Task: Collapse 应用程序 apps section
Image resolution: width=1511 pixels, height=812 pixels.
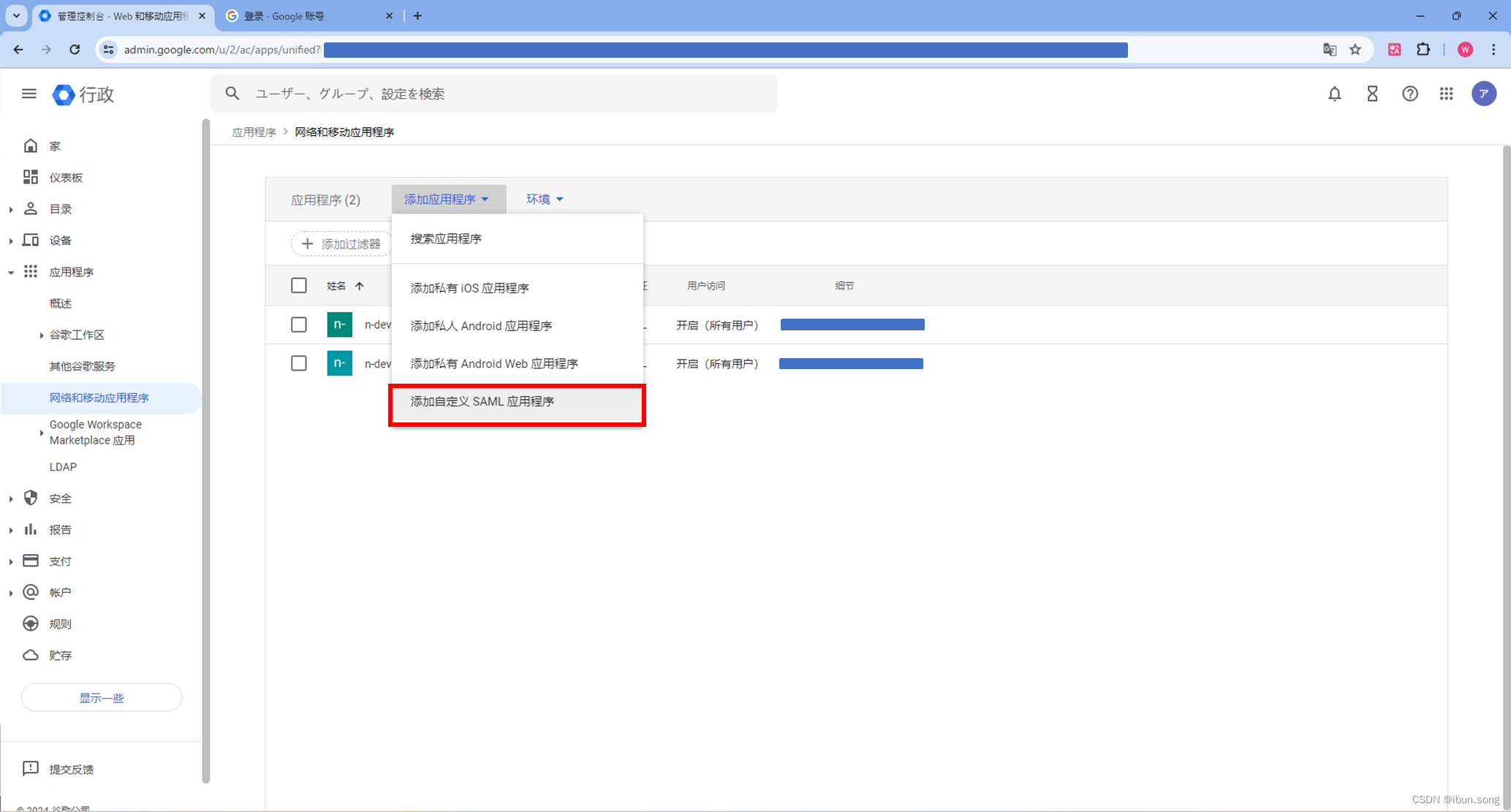Action: [x=11, y=272]
